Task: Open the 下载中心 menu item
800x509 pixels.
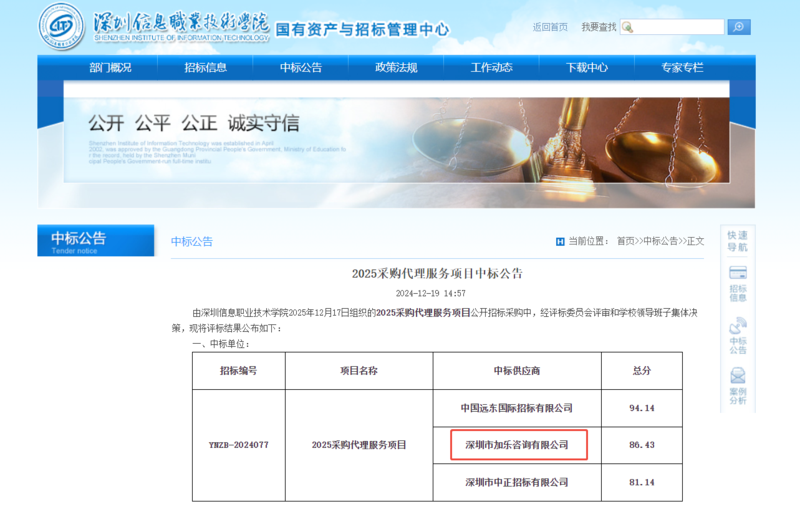Action: (x=586, y=68)
